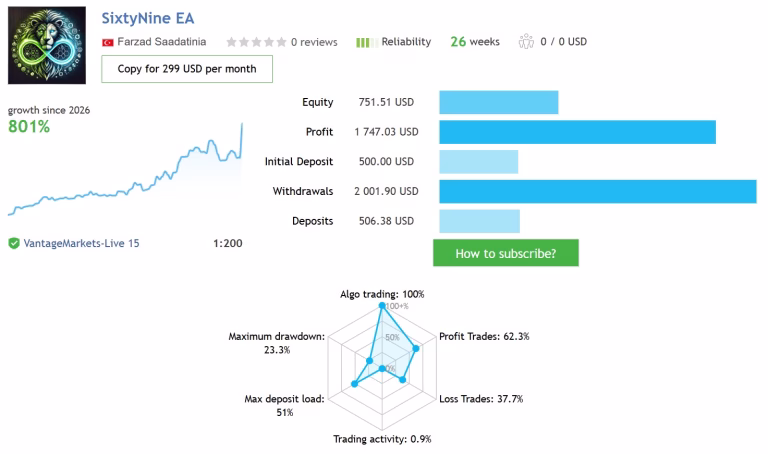Screen dimensions: 768x454
Task: Open the VantageMarkets-Live 15 broker link
Action: tap(81, 243)
